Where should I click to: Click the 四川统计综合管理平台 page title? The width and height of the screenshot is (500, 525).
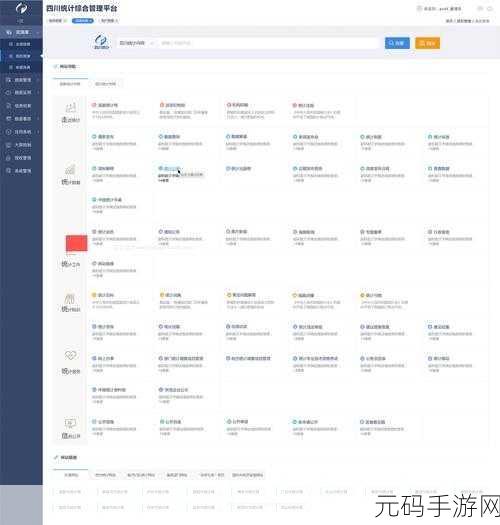82,8
